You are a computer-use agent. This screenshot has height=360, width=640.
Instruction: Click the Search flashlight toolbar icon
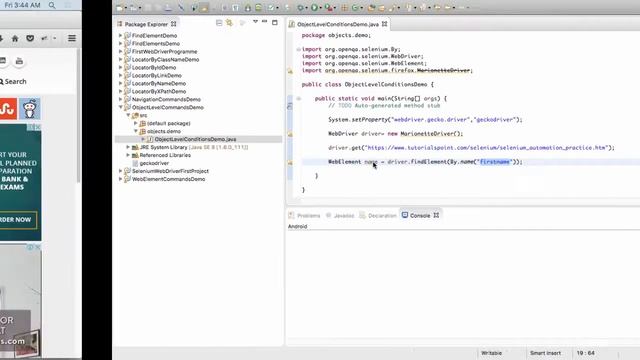click(x=391, y=7)
